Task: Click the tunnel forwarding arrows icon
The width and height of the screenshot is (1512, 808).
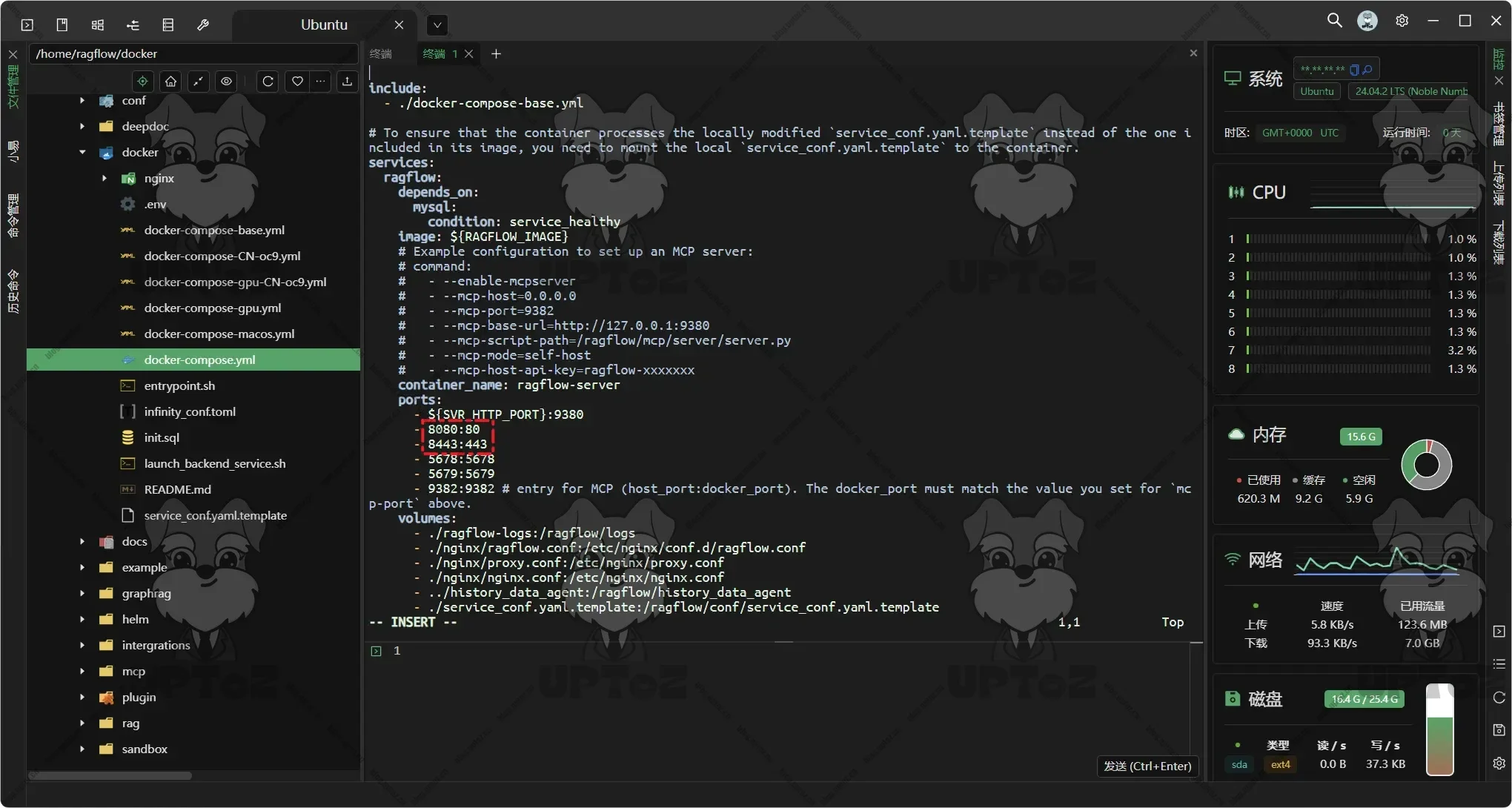Action: tap(133, 24)
